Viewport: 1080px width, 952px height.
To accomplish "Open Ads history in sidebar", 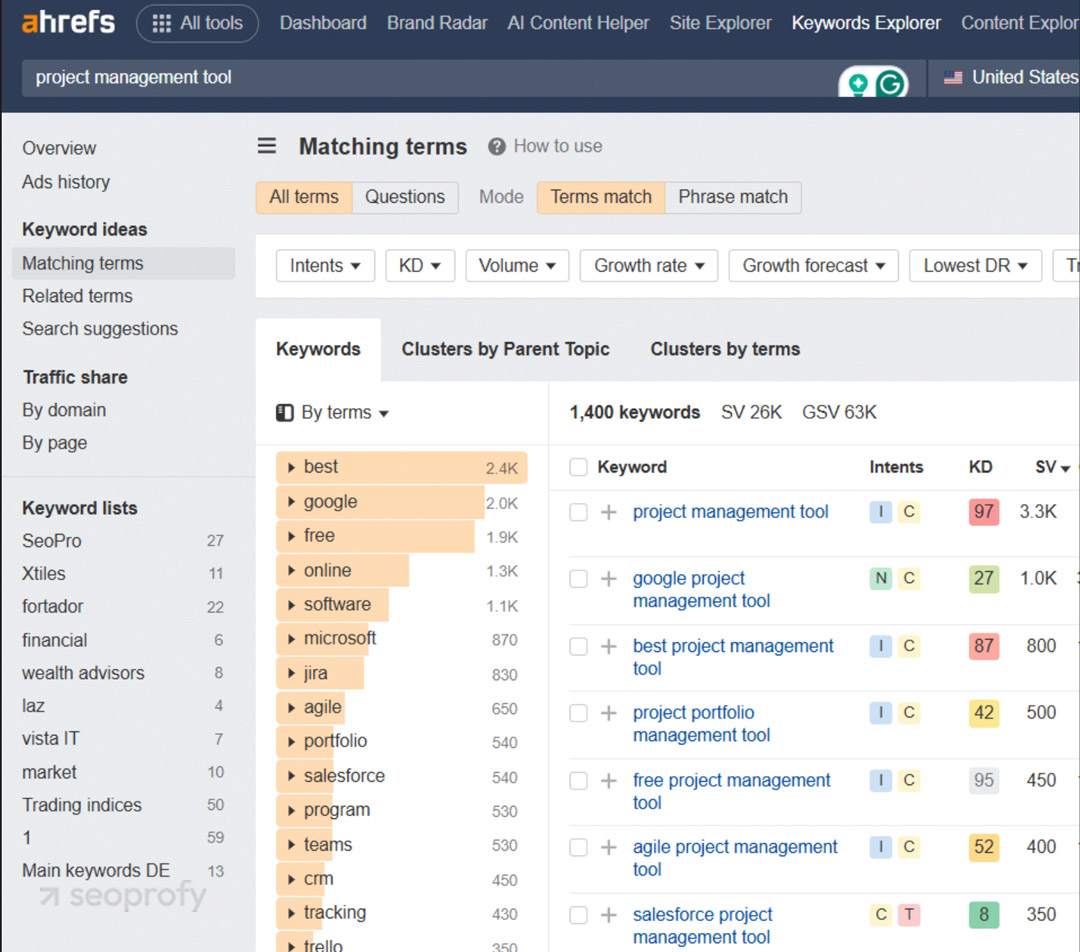I will coord(66,182).
